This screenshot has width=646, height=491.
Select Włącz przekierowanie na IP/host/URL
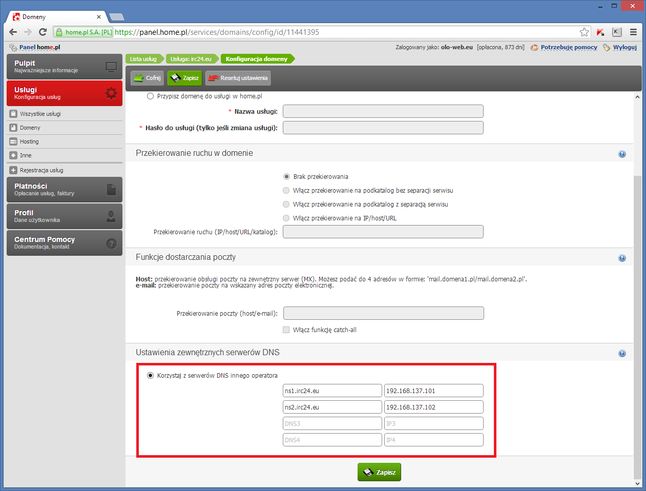point(286,218)
